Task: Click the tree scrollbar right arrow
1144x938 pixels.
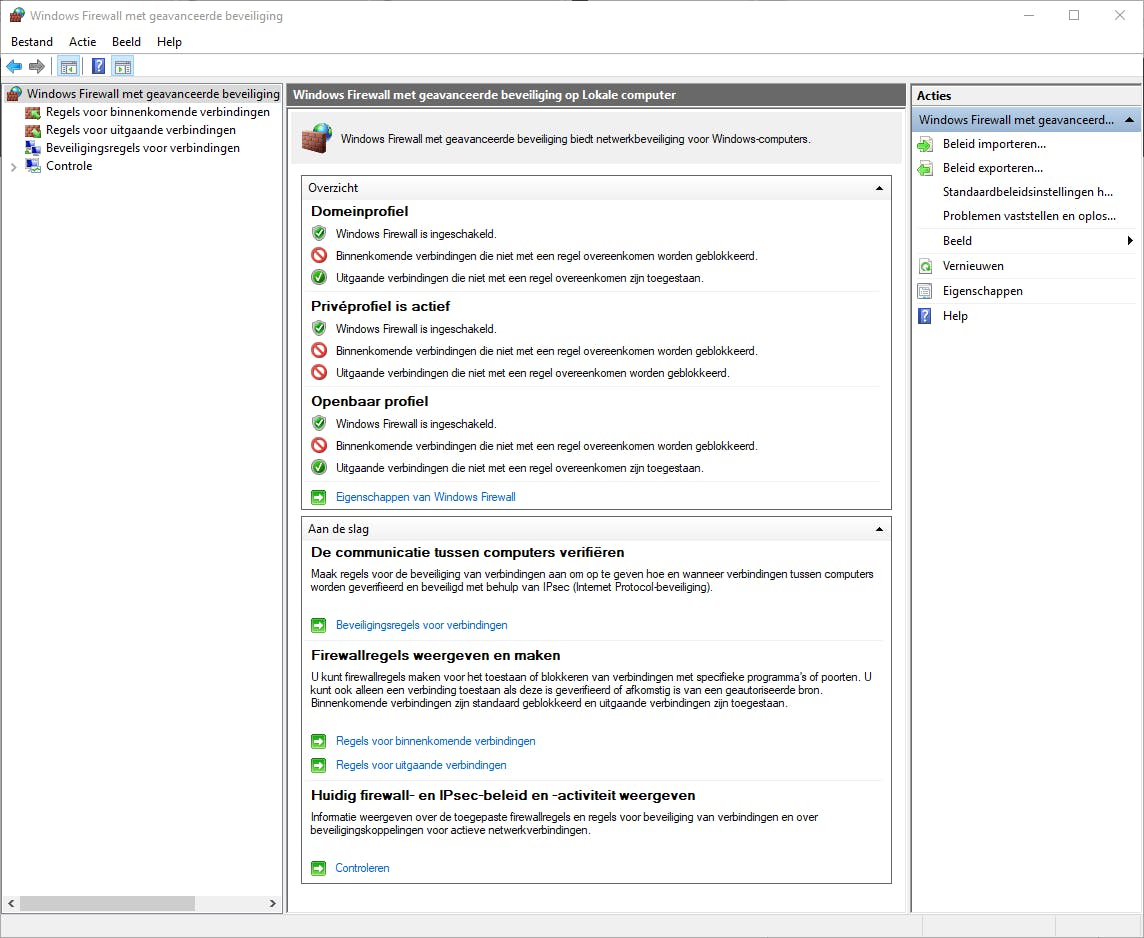Action: point(273,904)
